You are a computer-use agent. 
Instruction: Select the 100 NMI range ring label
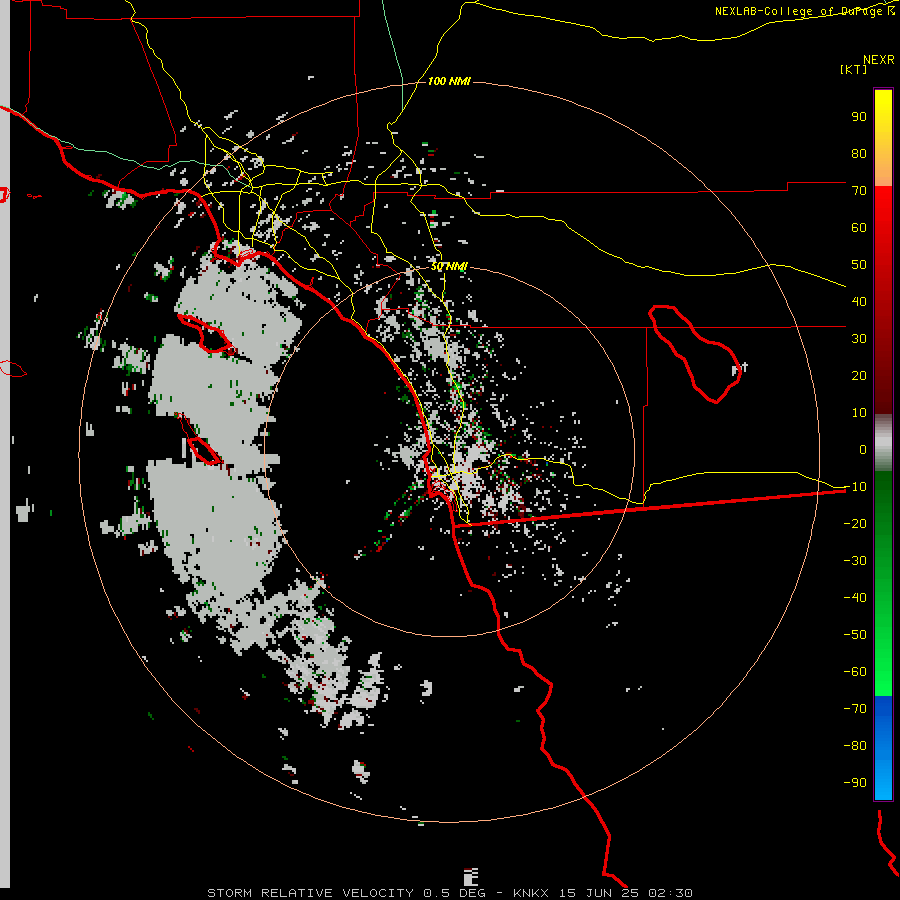[449, 81]
